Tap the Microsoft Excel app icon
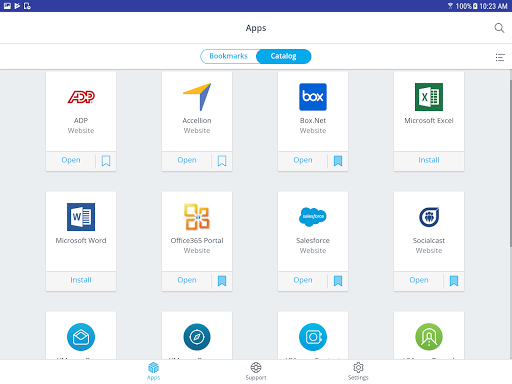Viewport: 512px width, 384px height. 429,97
